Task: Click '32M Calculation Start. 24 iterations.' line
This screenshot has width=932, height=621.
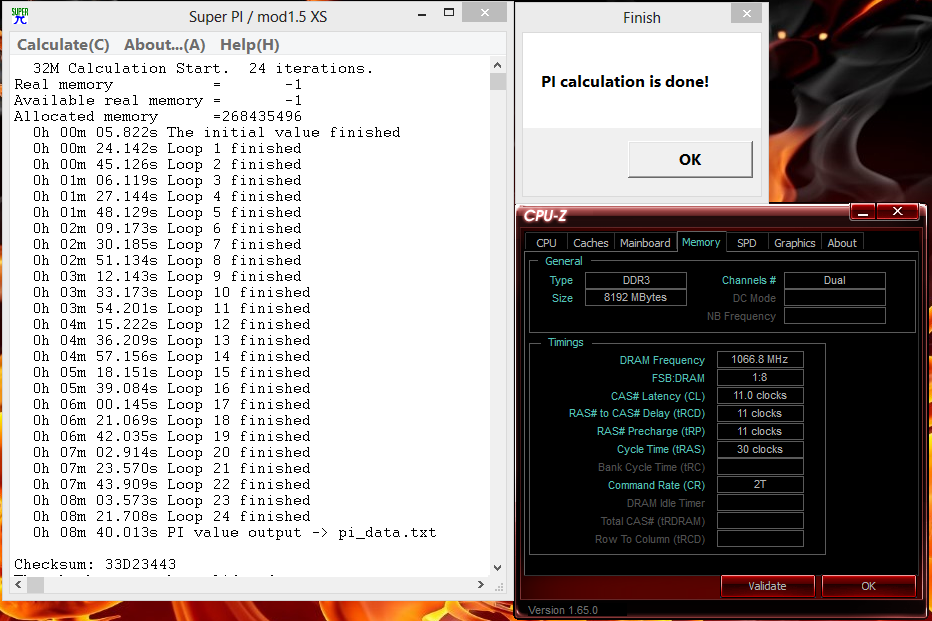Action: [203, 68]
